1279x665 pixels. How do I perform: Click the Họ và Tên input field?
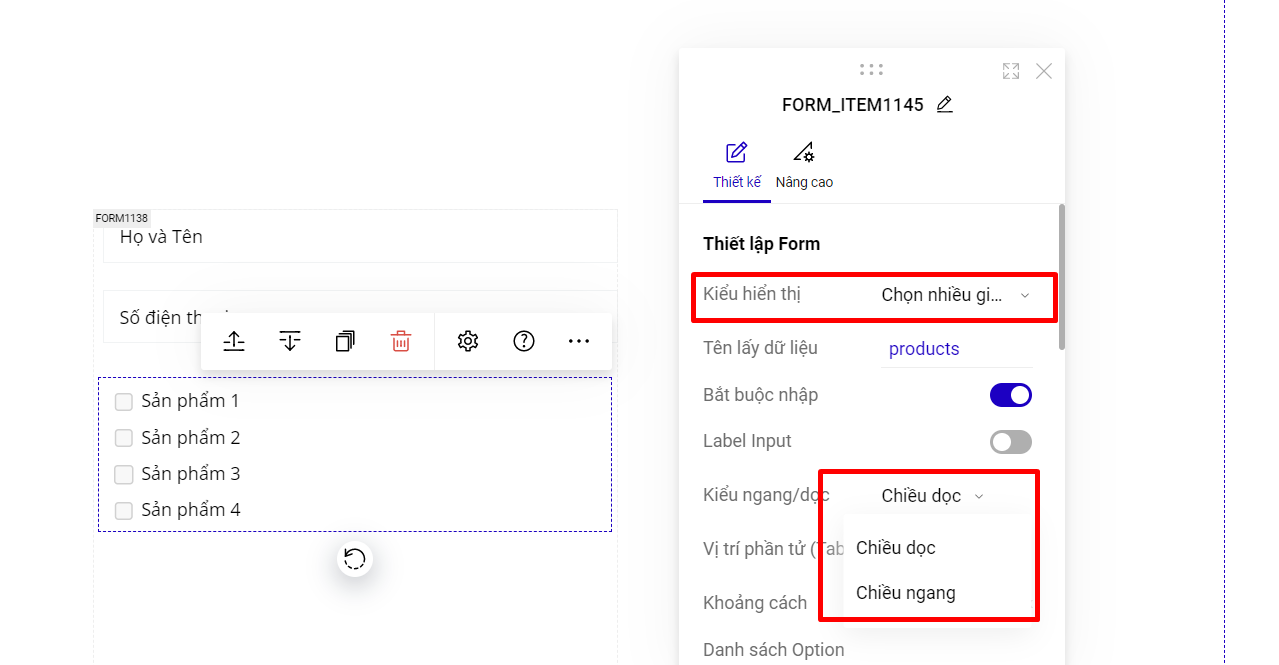[x=360, y=237]
